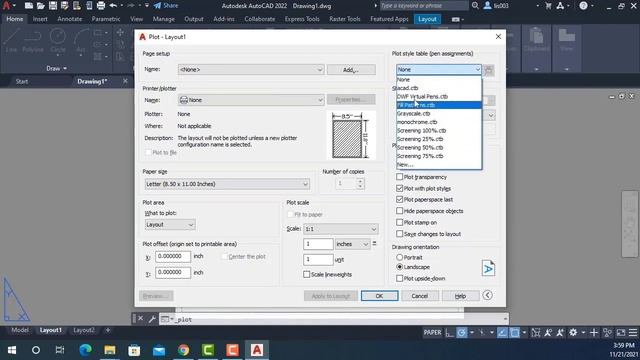Check Scale lineweights option
640x360 pixels.
[x=307, y=274]
